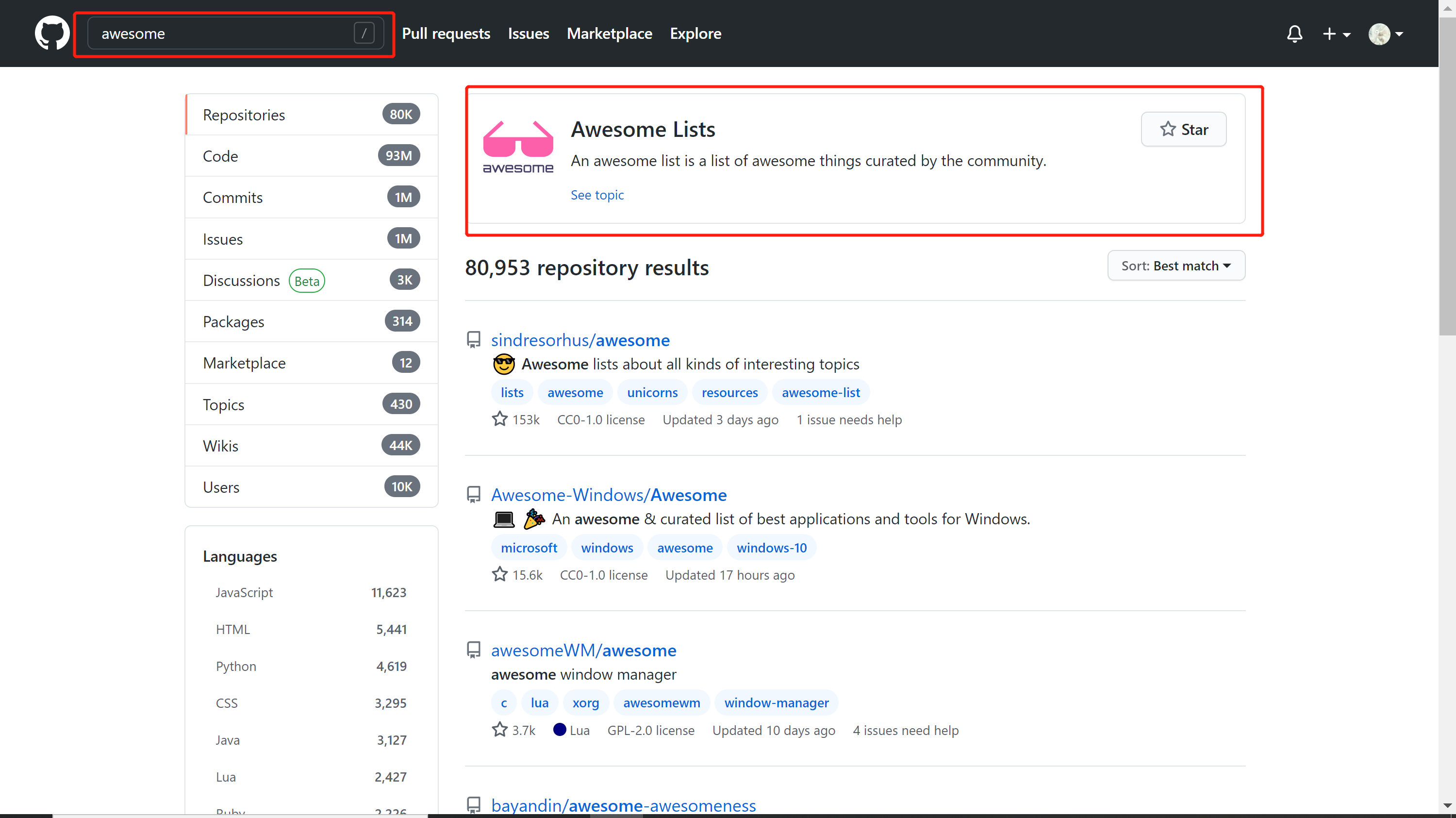Star the Awesome Lists topic
Screen dimensions: 1456x818
click(1184, 130)
